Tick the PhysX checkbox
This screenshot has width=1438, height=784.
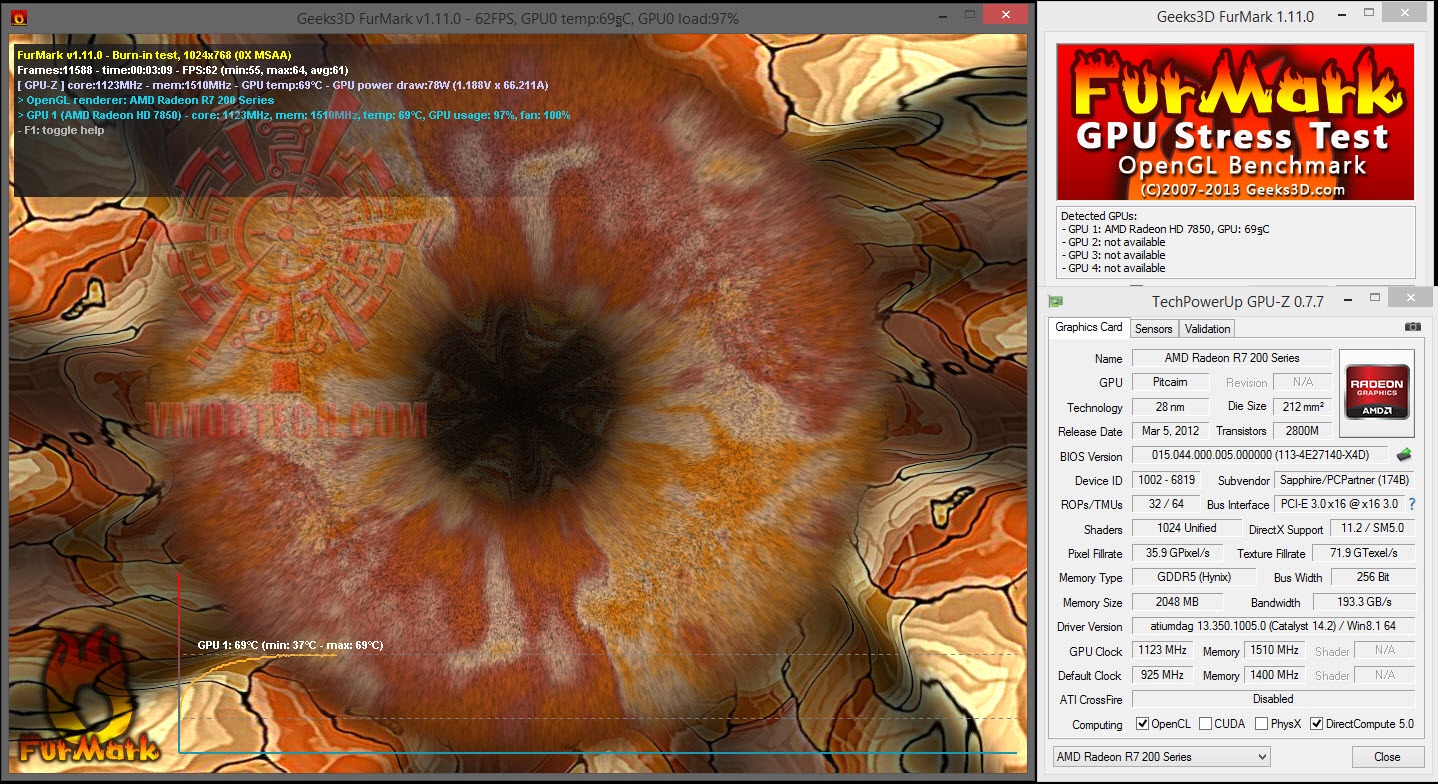tap(1262, 724)
